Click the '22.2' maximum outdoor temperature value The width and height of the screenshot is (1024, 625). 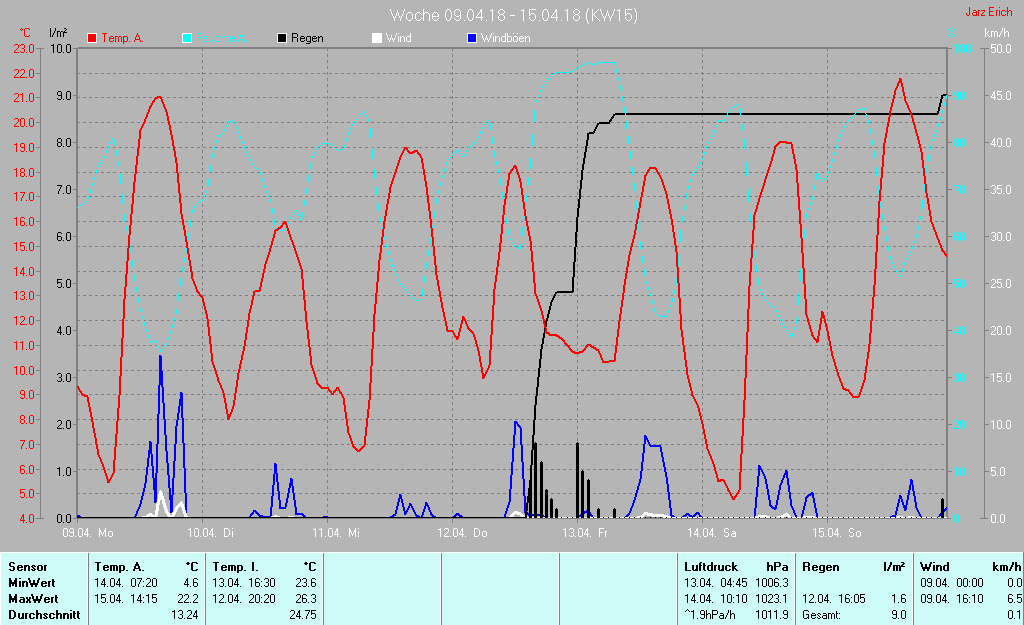coord(187,598)
